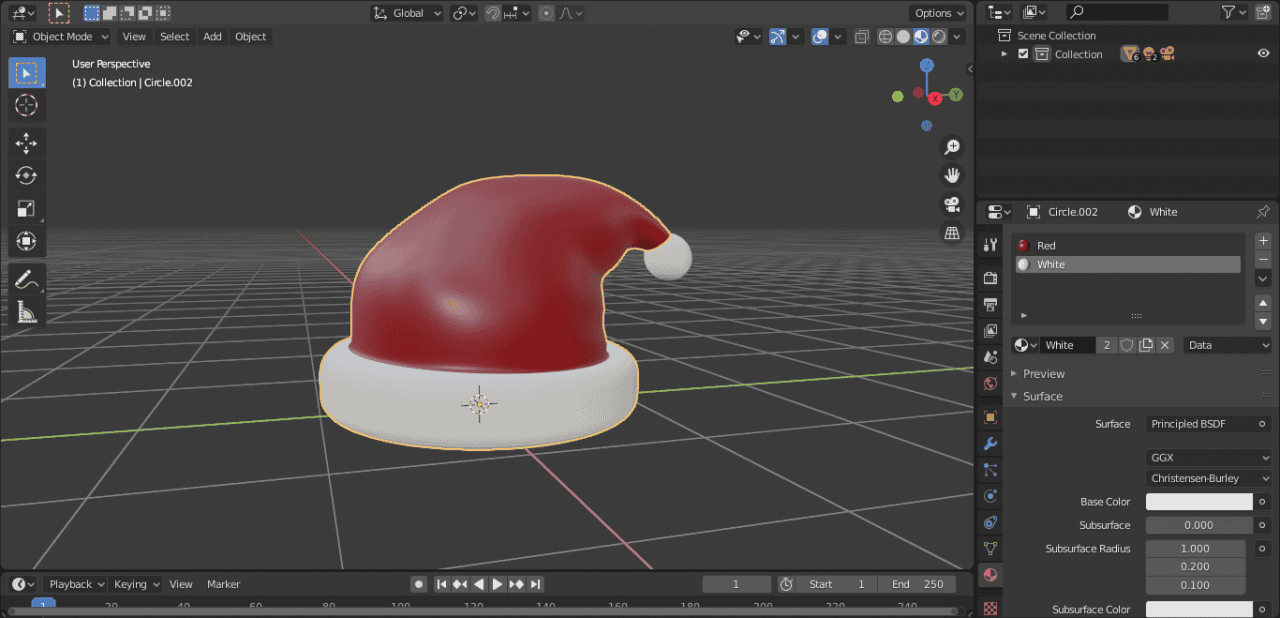Open the transform orientation Global dropdown

pos(407,13)
